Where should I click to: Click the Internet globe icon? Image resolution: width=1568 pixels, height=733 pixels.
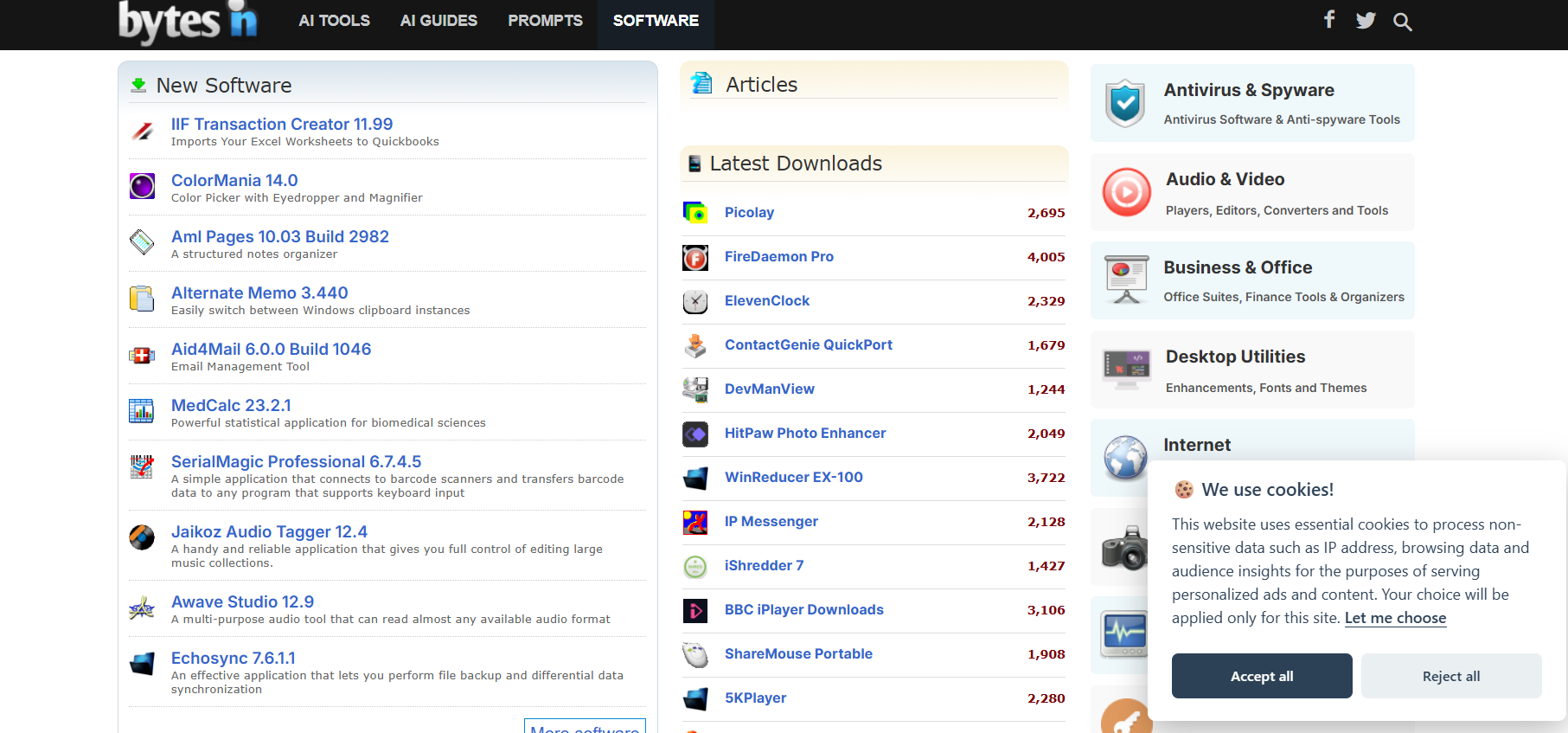point(1126,457)
